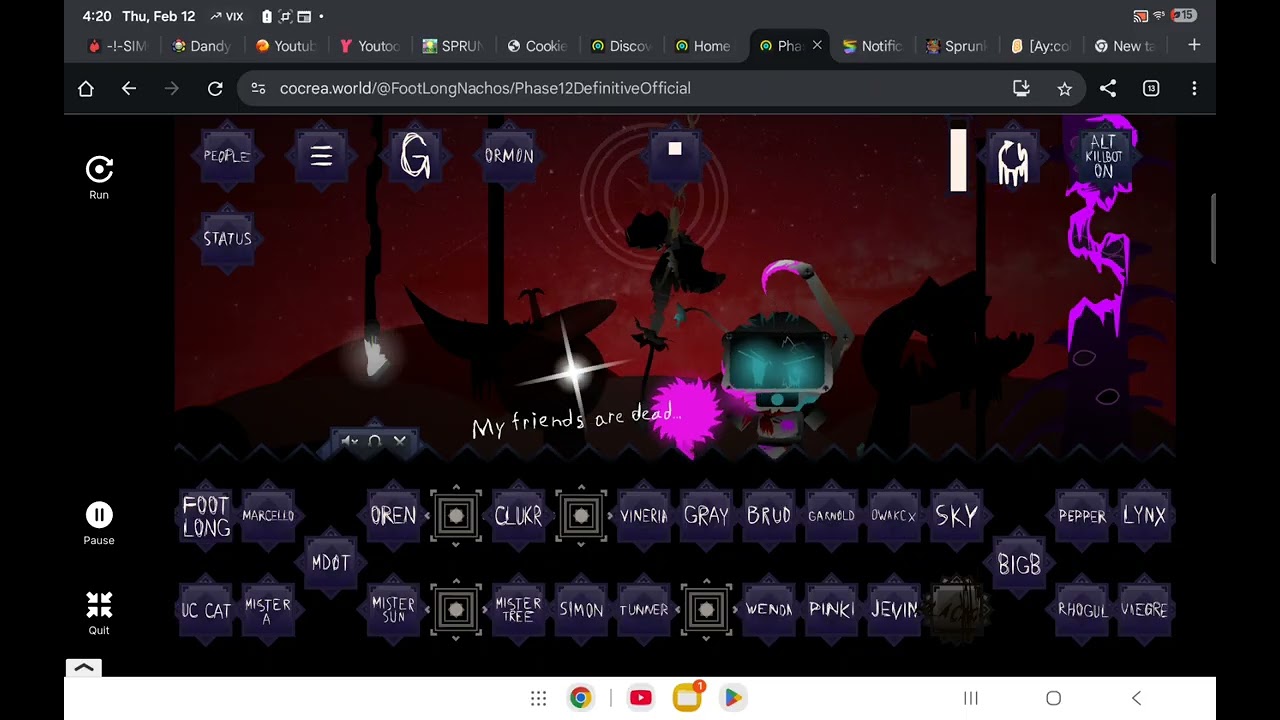Quit fullscreen with the Quit button
The image size is (1280, 720).
(x=99, y=614)
